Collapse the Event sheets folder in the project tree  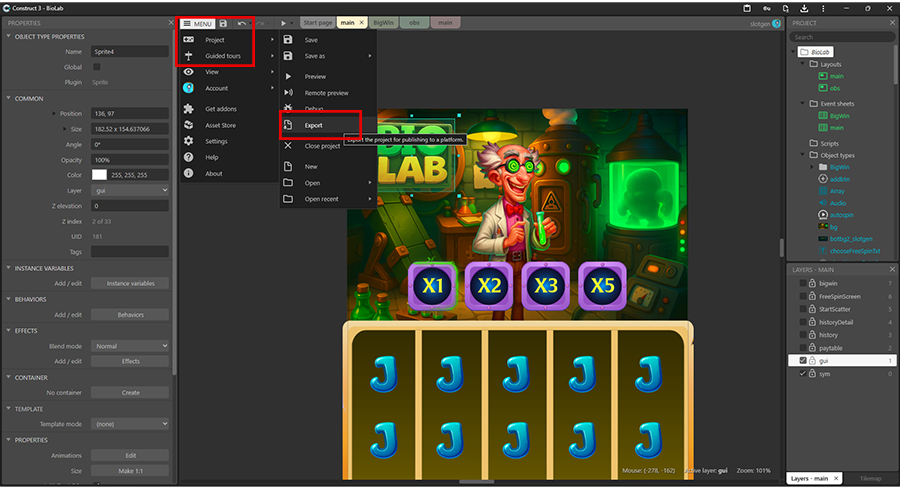tap(802, 103)
